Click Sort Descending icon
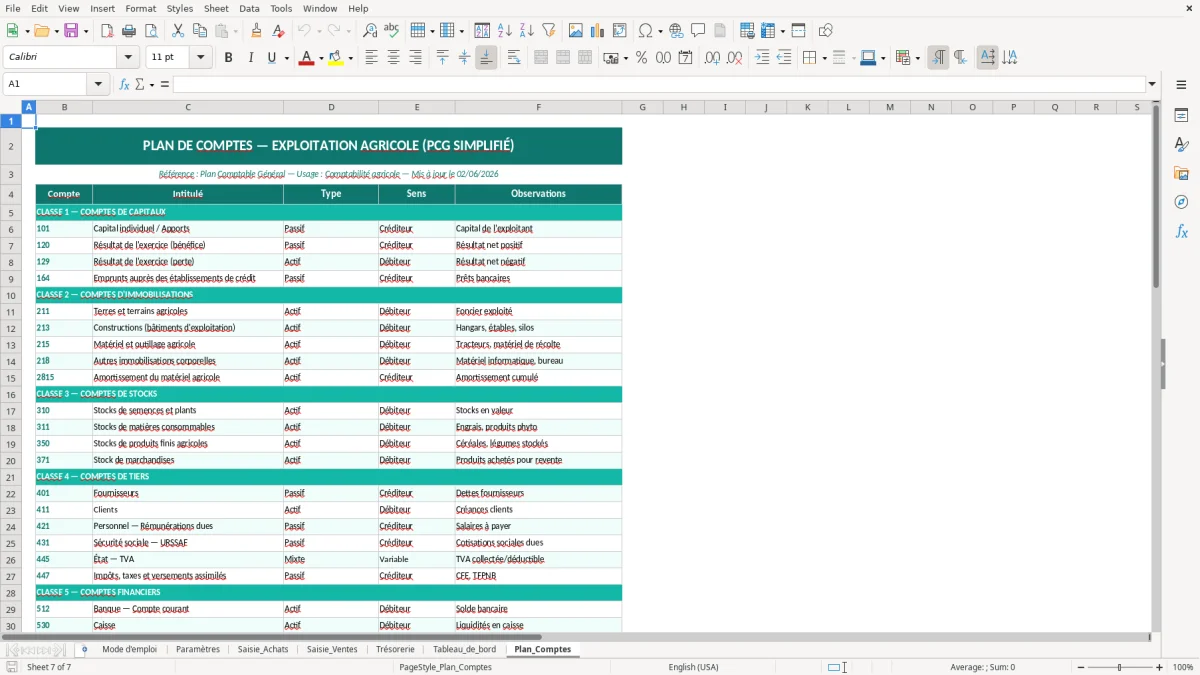The height and width of the screenshot is (675, 1200). 527,31
